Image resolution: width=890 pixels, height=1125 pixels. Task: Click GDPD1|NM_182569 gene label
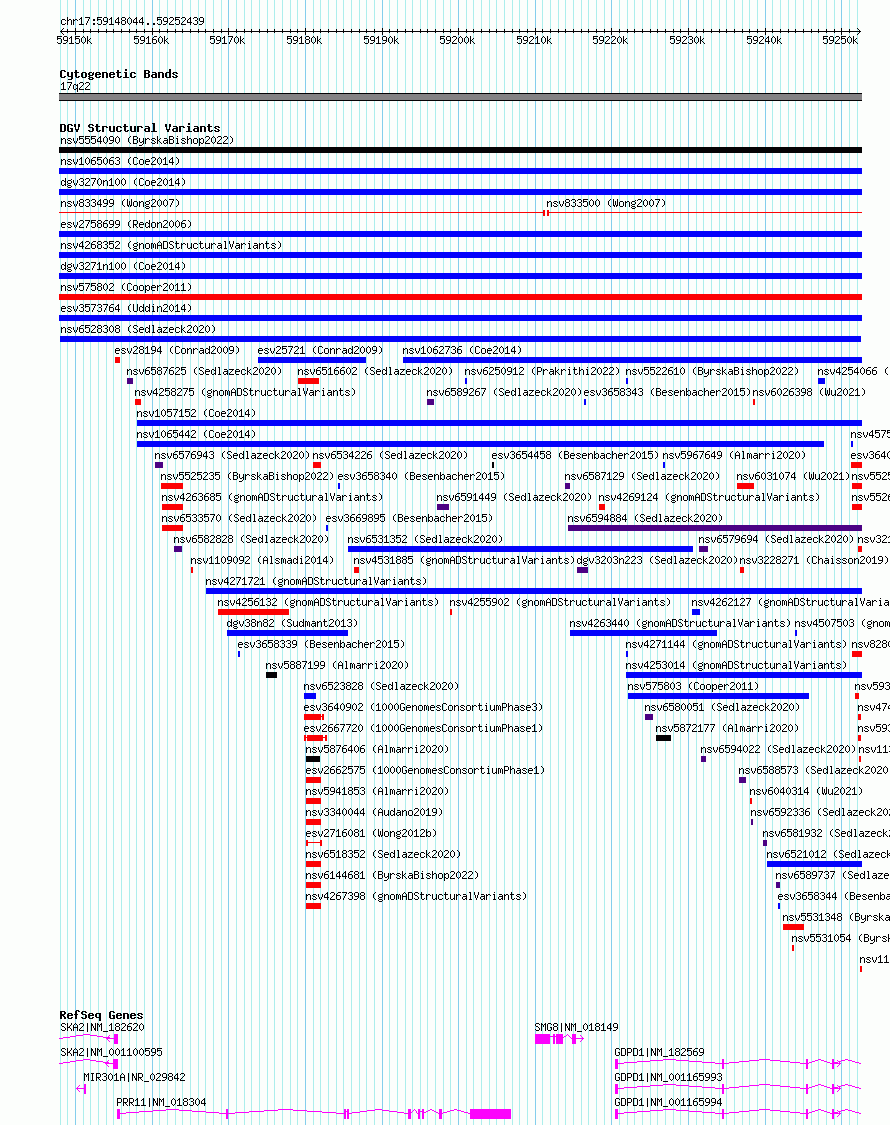(660, 1052)
